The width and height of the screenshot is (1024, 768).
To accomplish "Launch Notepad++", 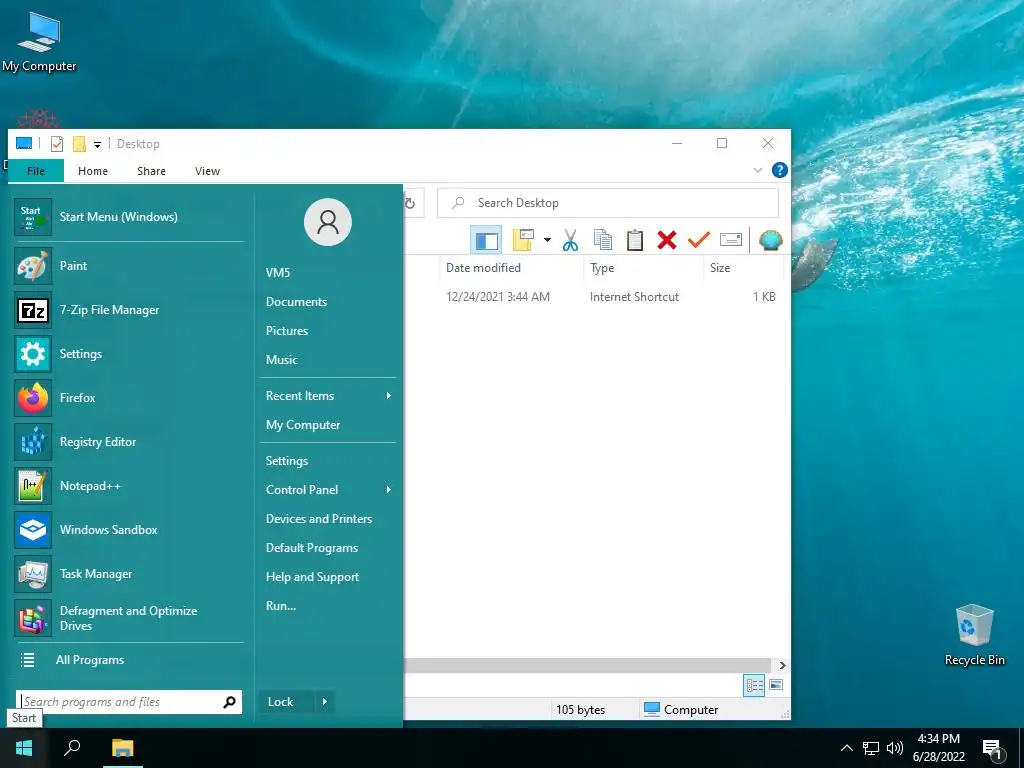I will coord(129,486).
